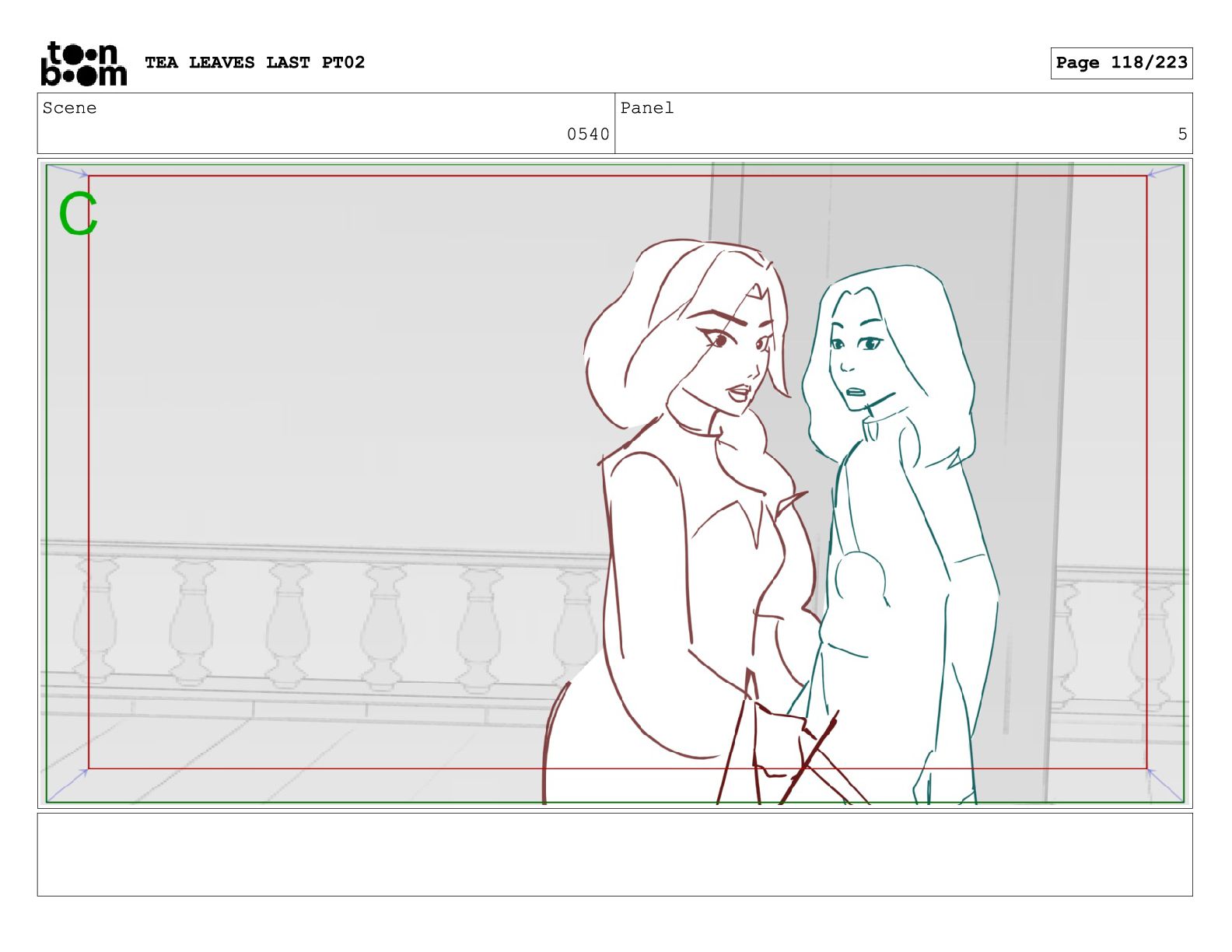1232x952 pixels.
Task: Click the 'TEA LEAVES LAST PT02' title text
Action: pyautogui.click(x=254, y=62)
